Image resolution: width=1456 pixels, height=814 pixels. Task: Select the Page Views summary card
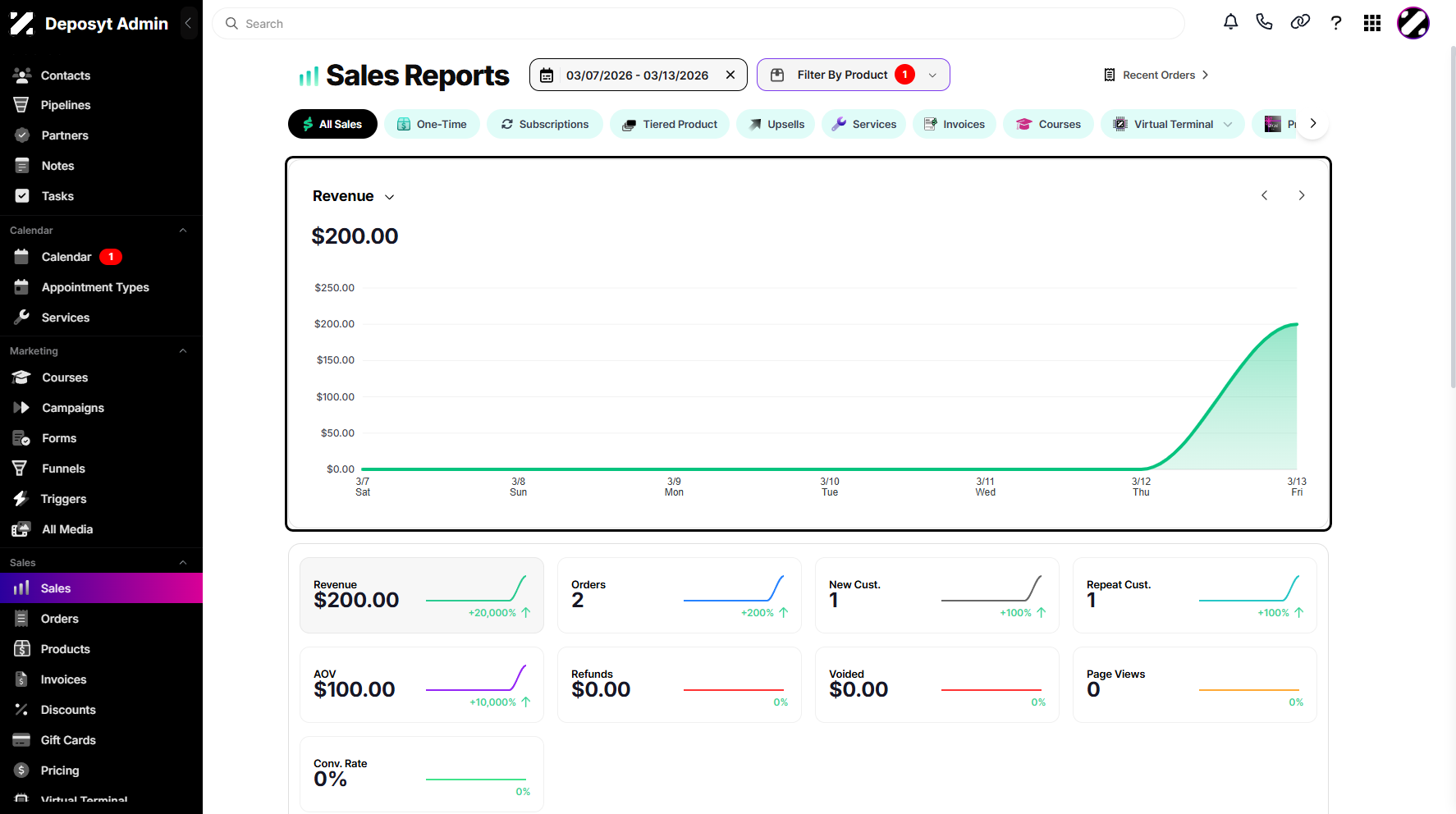click(x=1195, y=685)
